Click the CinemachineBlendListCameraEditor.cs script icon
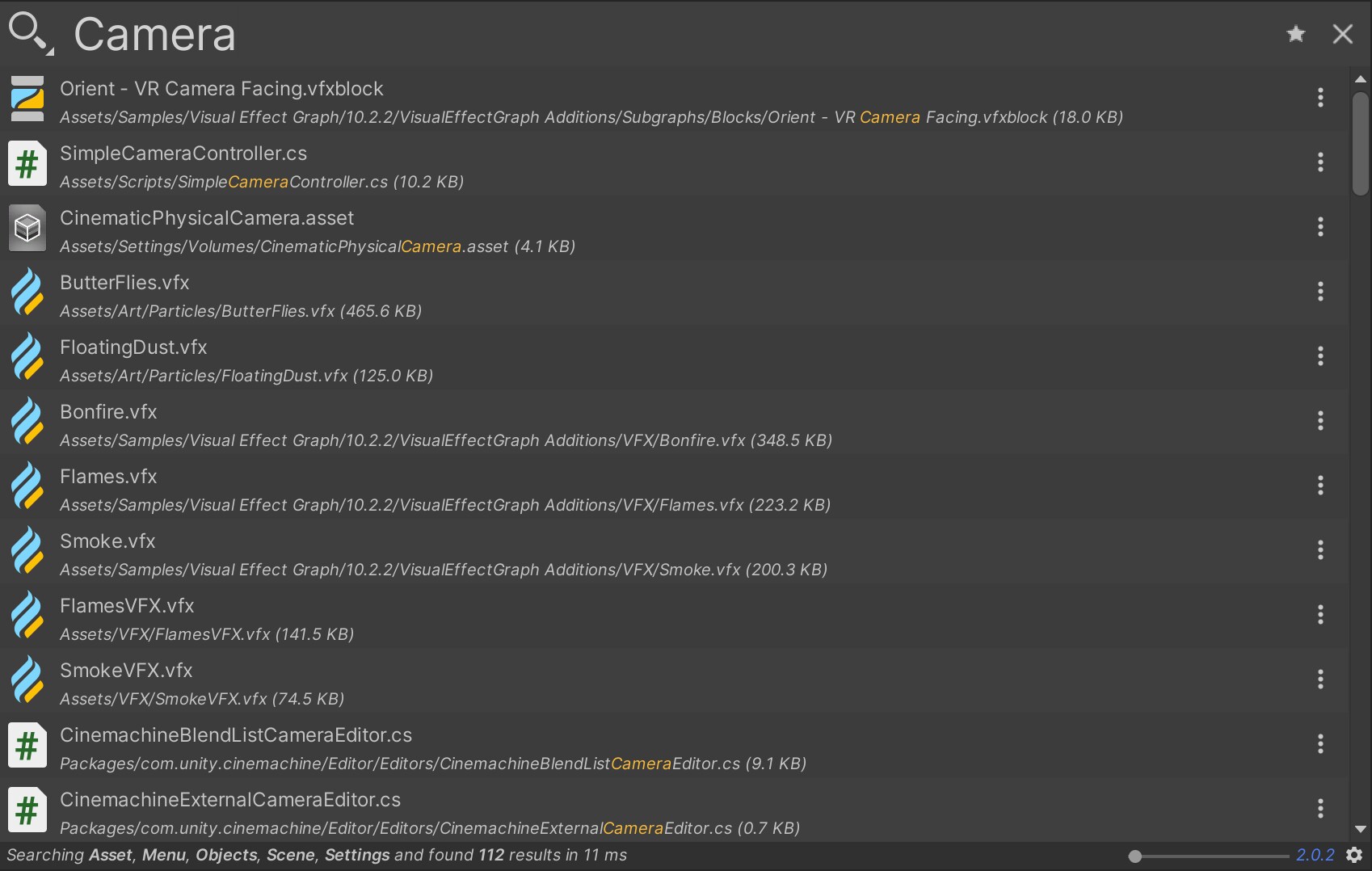The image size is (1372, 871). pyautogui.click(x=27, y=745)
